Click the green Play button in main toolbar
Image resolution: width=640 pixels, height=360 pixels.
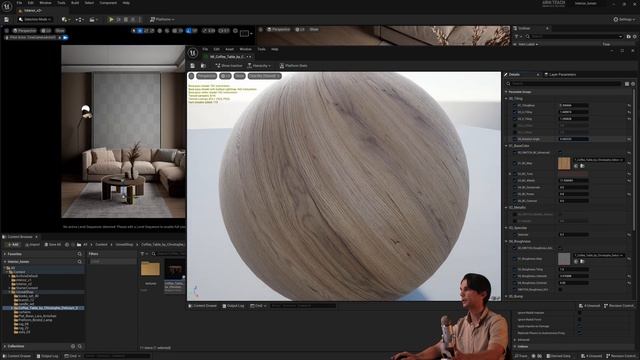[x=111, y=19]
